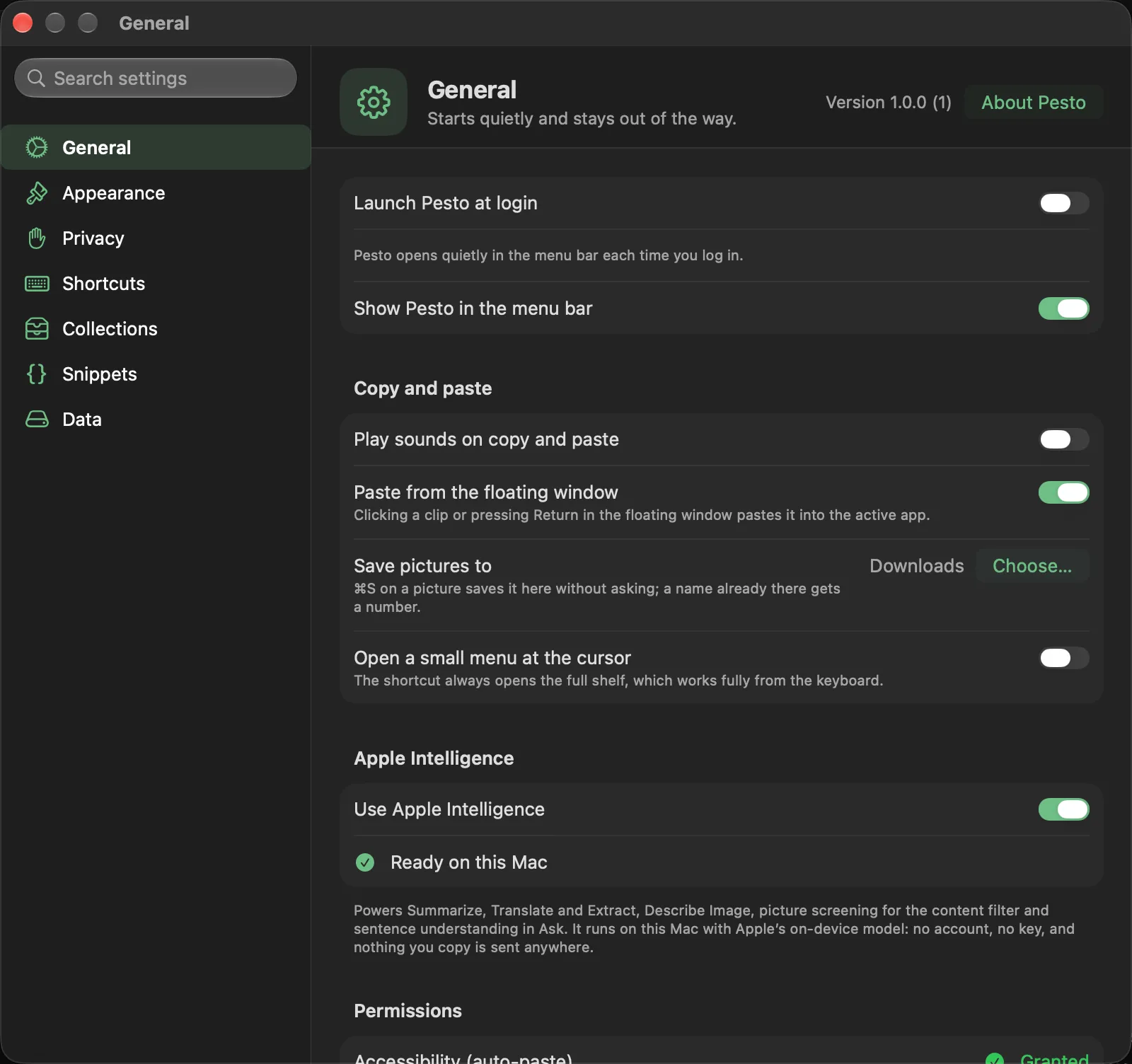The width and height of the screenshot is (1132, 1064).
Task: Focus the Search settings field
Action: click(156, 78)
